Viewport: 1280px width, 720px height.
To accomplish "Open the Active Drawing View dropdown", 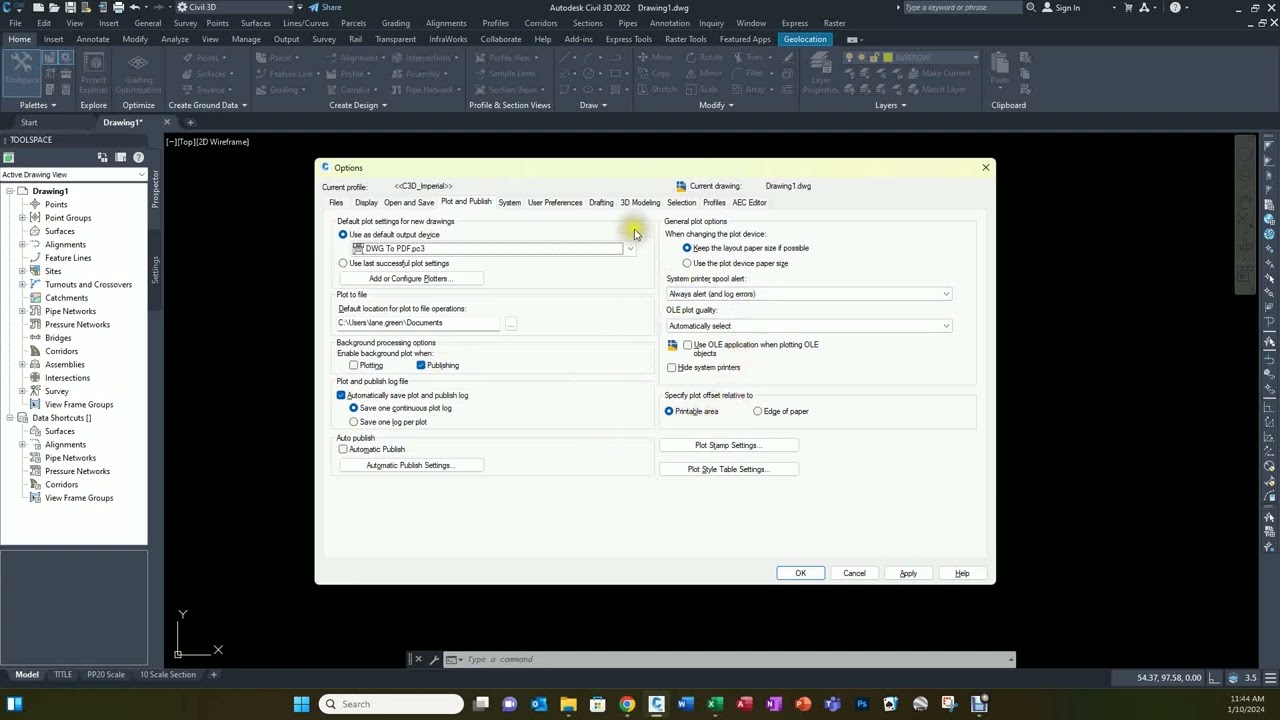I will (x=141, y=175).
